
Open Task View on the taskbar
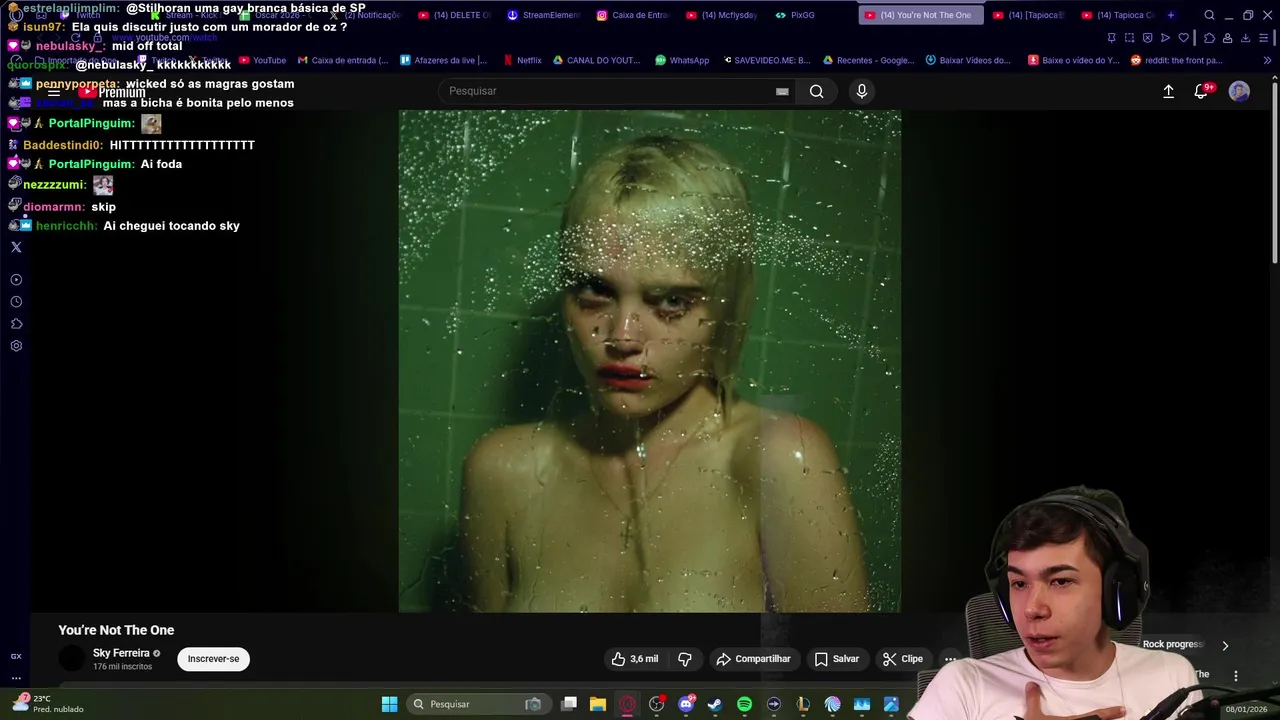(x=569, y=704)
